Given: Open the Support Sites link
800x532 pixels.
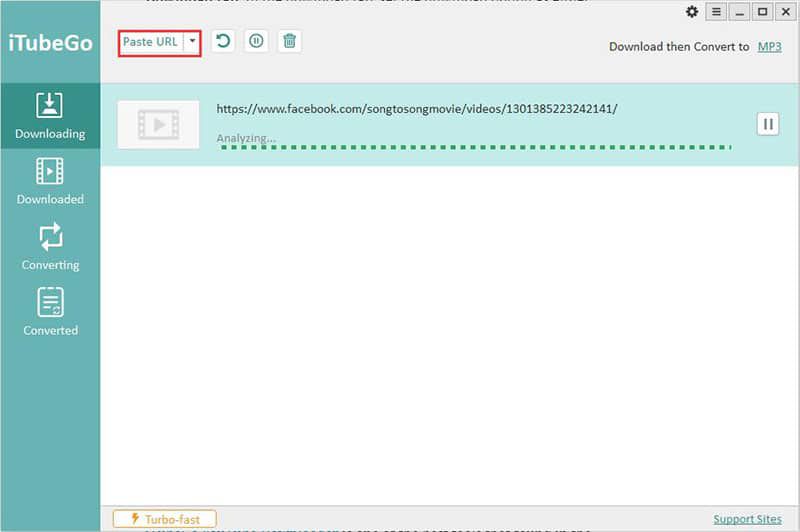Looking at the screenshot, I should pos(747,519).
